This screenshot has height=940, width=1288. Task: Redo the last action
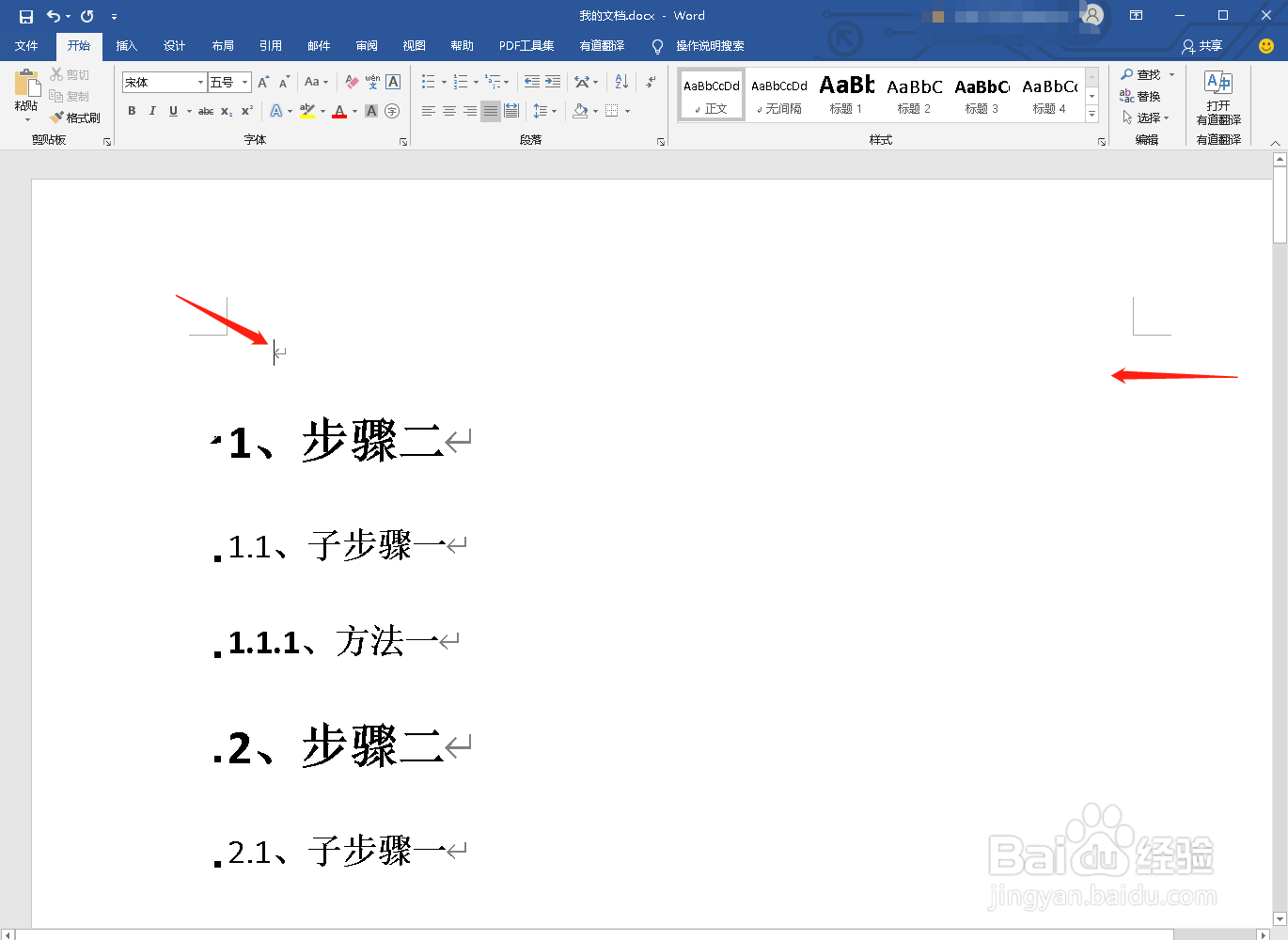click(x=87, y=16)
